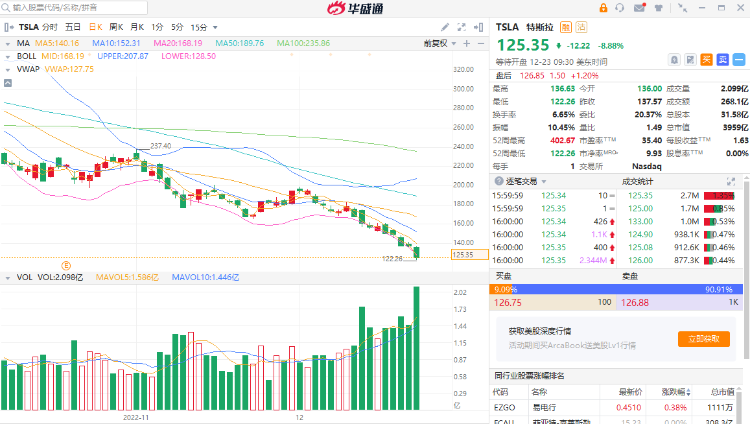Open the notes icon beside the bell

(690, 60)
